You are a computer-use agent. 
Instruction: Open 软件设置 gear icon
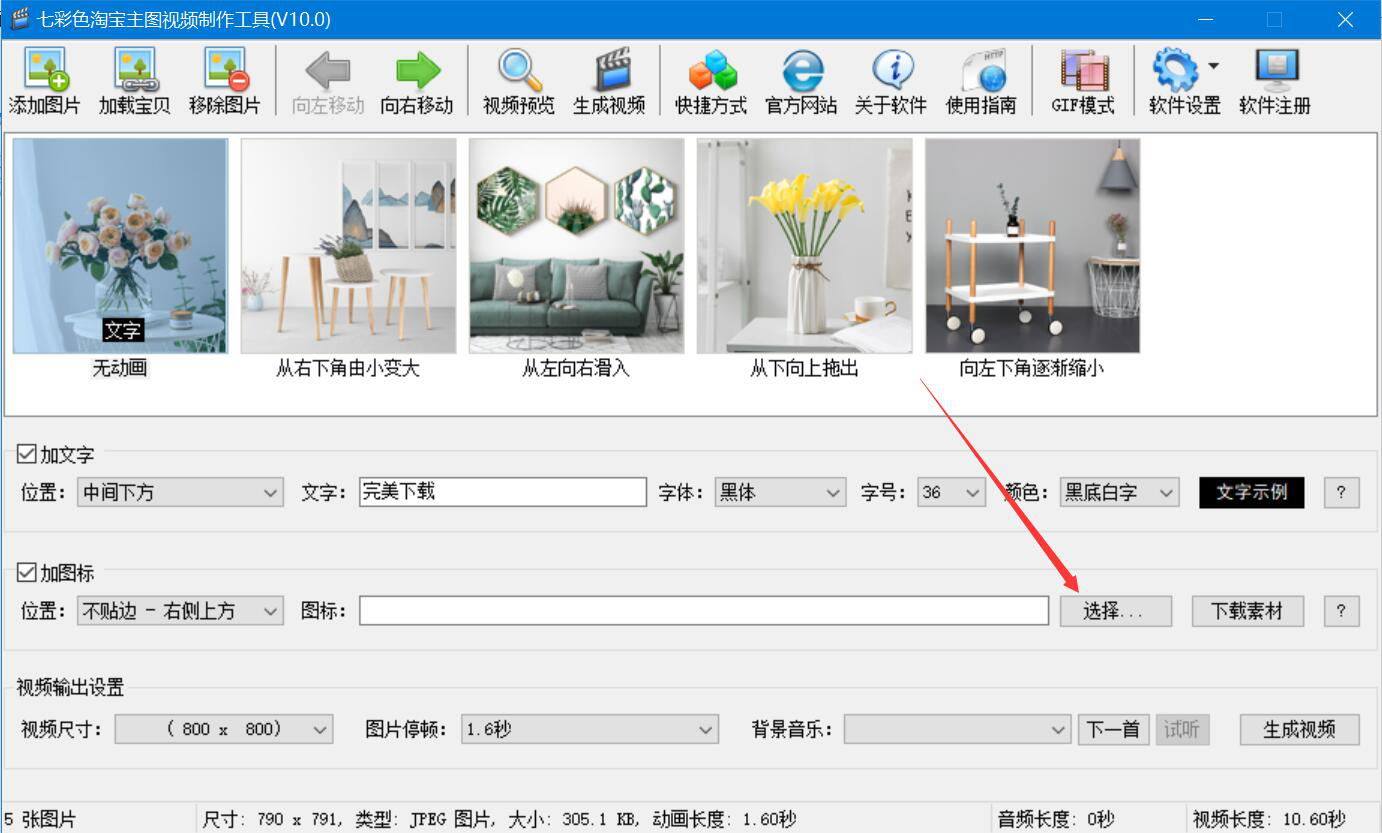click(1174, 70)
